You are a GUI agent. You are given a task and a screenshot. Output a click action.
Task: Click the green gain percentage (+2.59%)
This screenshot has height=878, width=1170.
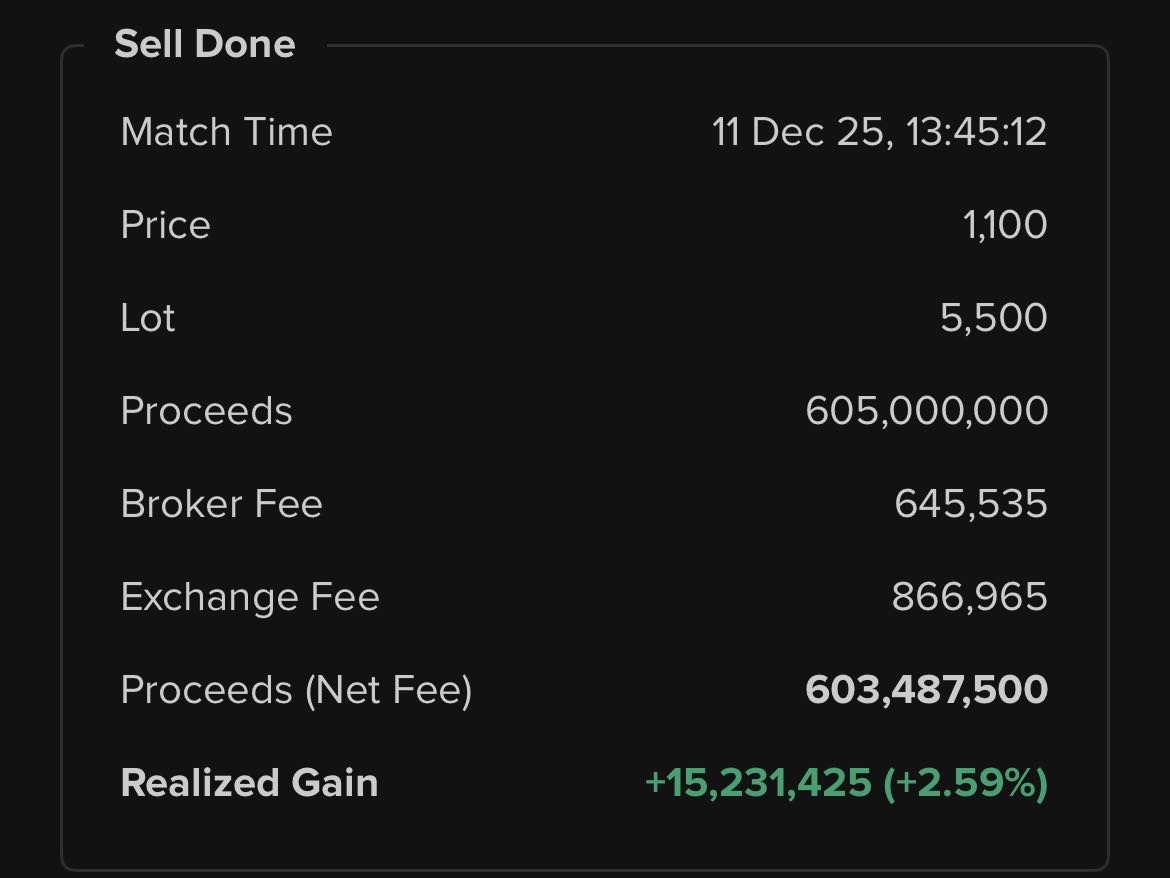[x=965, y=783]
